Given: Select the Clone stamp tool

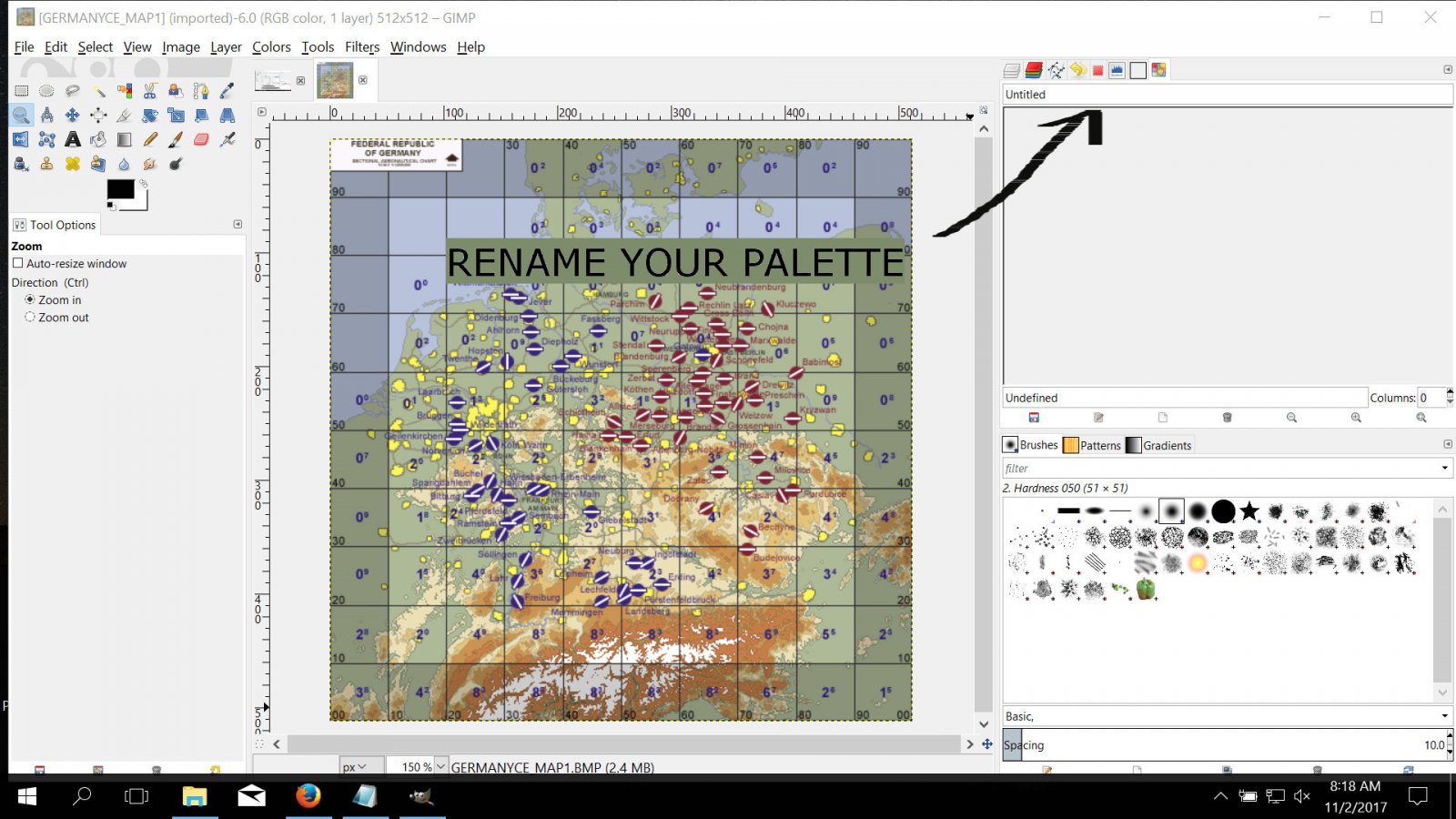Looking at the screenshot, I should (46, 164).
